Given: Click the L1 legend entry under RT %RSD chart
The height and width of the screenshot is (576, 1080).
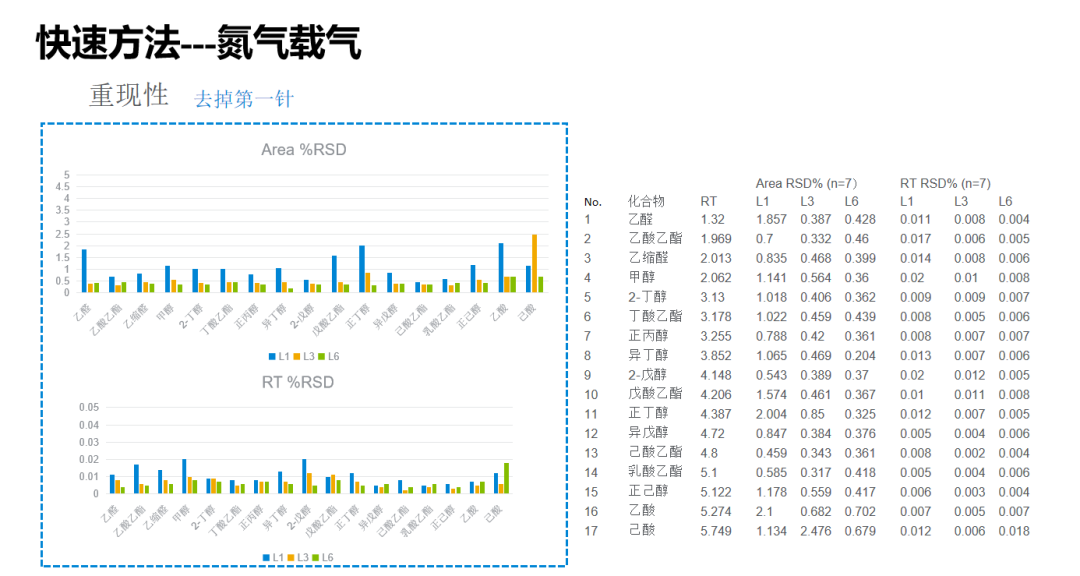Looking at the screenshot, I should tap(273, 557).
